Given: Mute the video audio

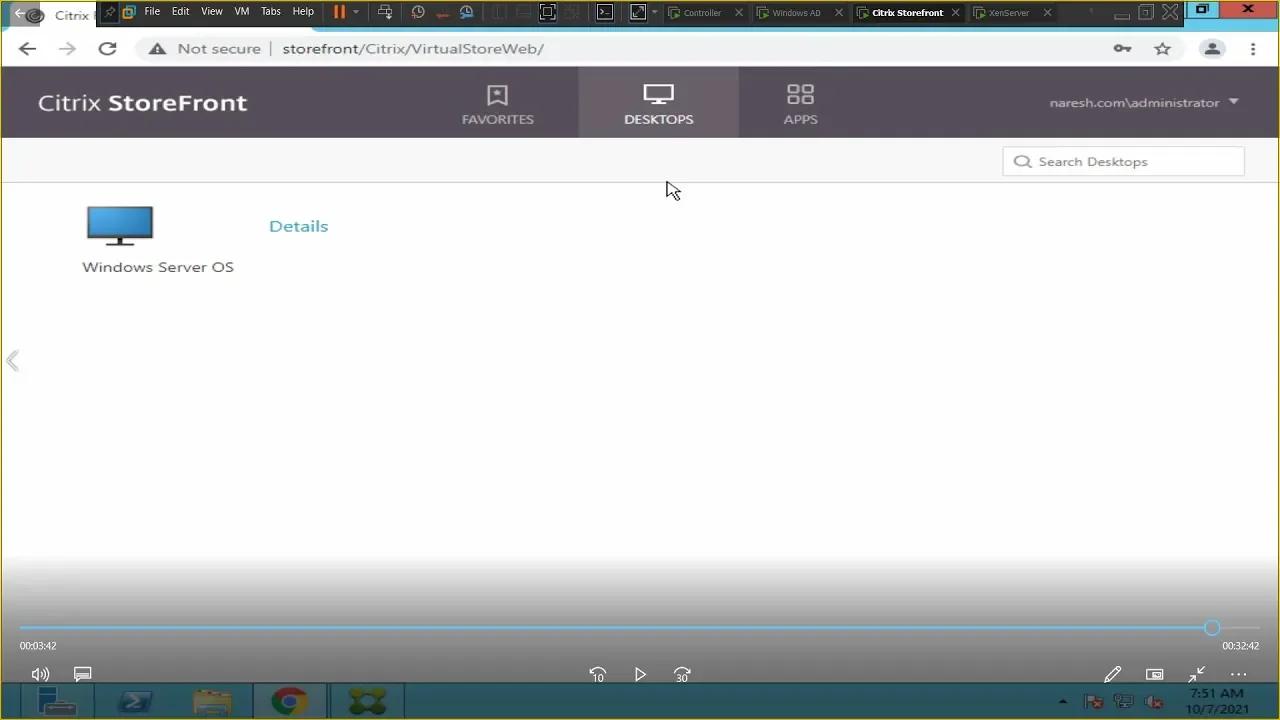Looking at the screenshot, I should 40,674.
